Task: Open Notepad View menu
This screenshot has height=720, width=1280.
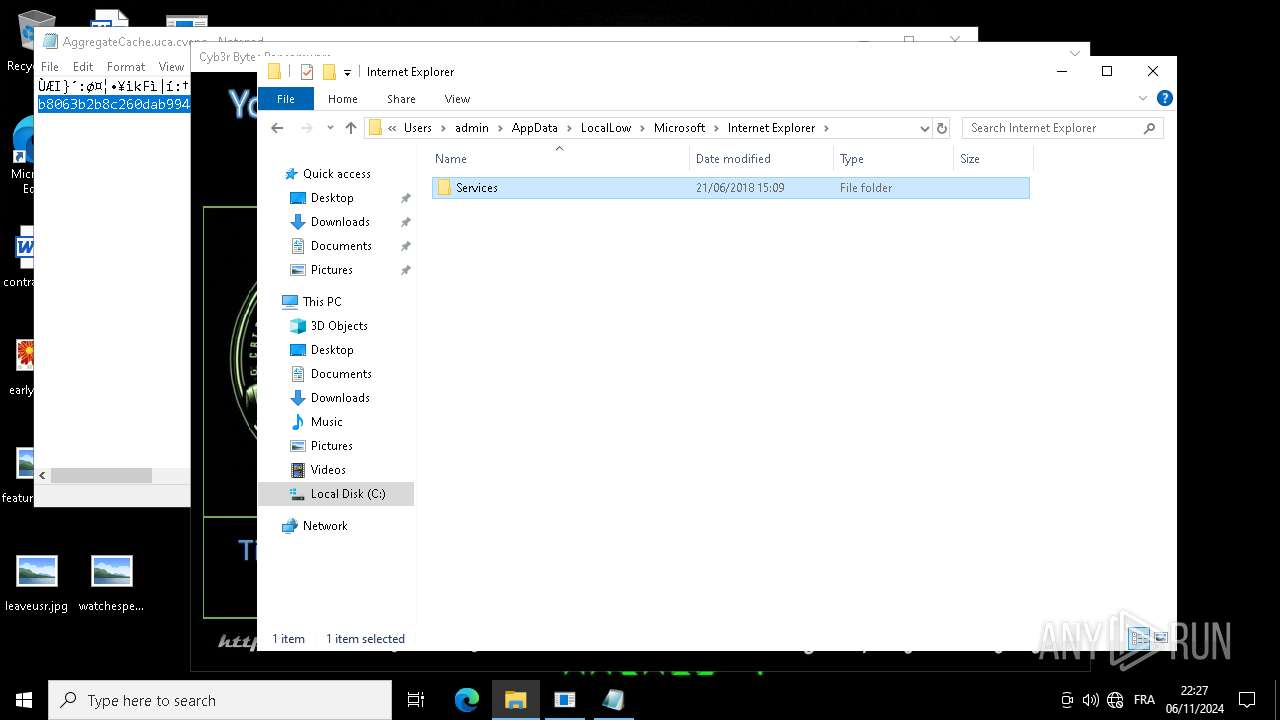Action: pos(171,67)
